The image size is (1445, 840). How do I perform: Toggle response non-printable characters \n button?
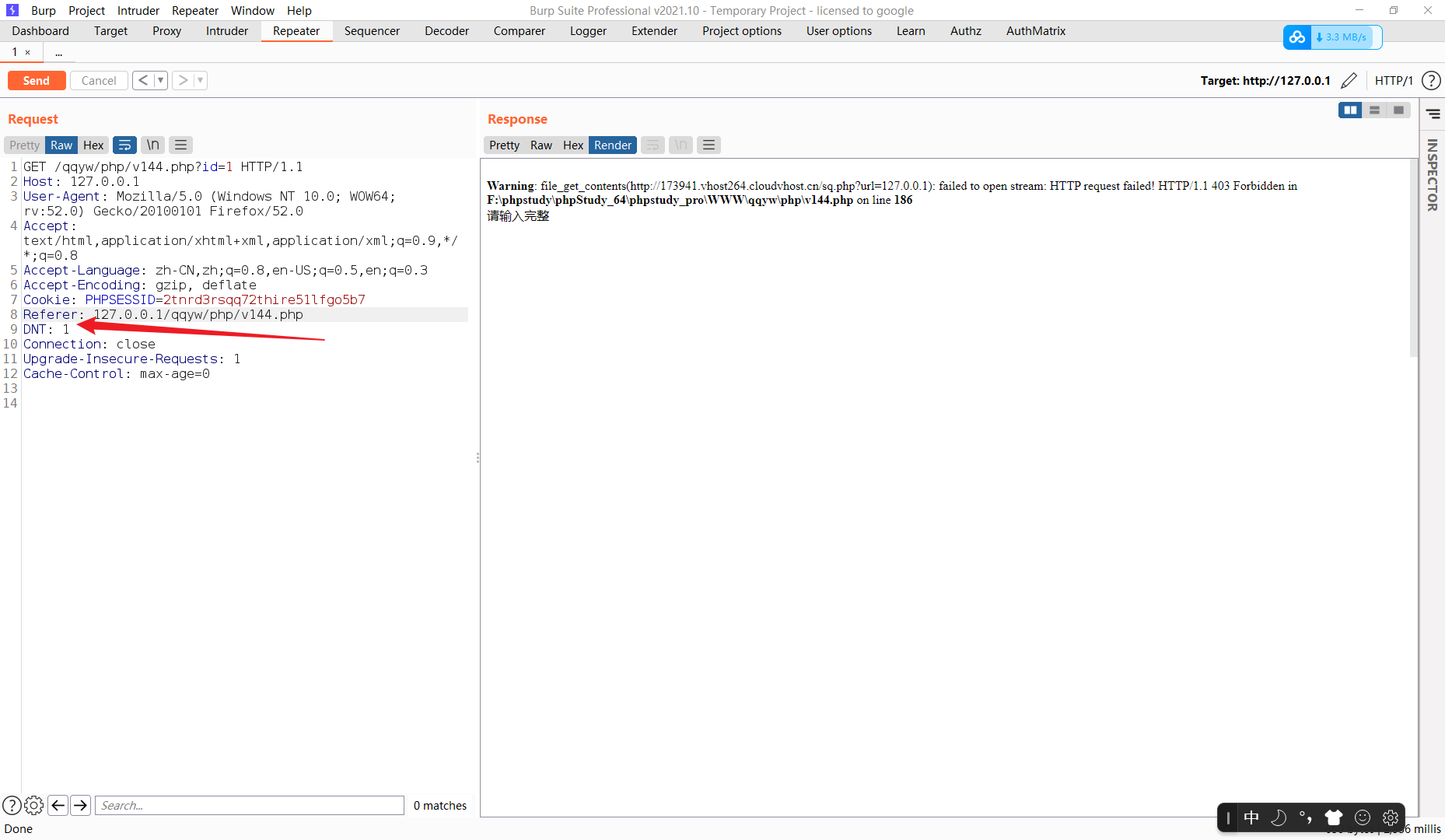pyautogui.click(x=681, y=145)
